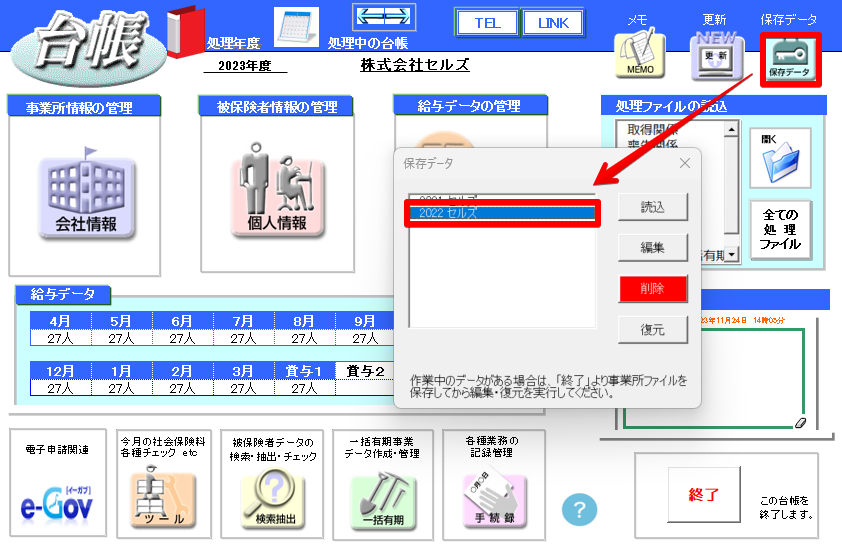This screenshot has height=554, width=842.
Task: Open the 検索抽出 magnifier icon
Action: pyautogui.click(x=273, y=499)
